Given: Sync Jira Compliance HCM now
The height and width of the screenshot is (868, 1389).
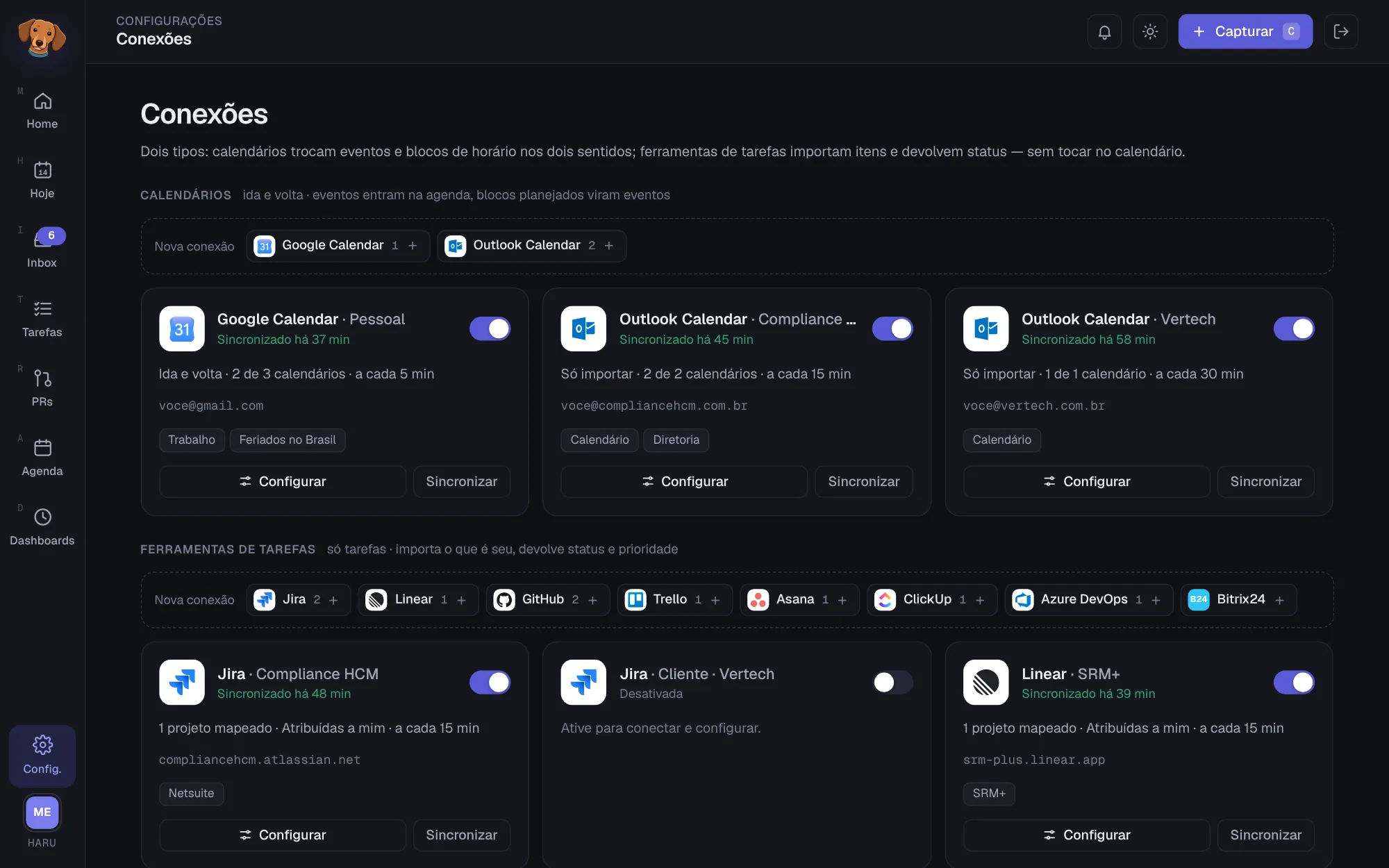Looking at the screenshot, I should click(x=462, y=835).
